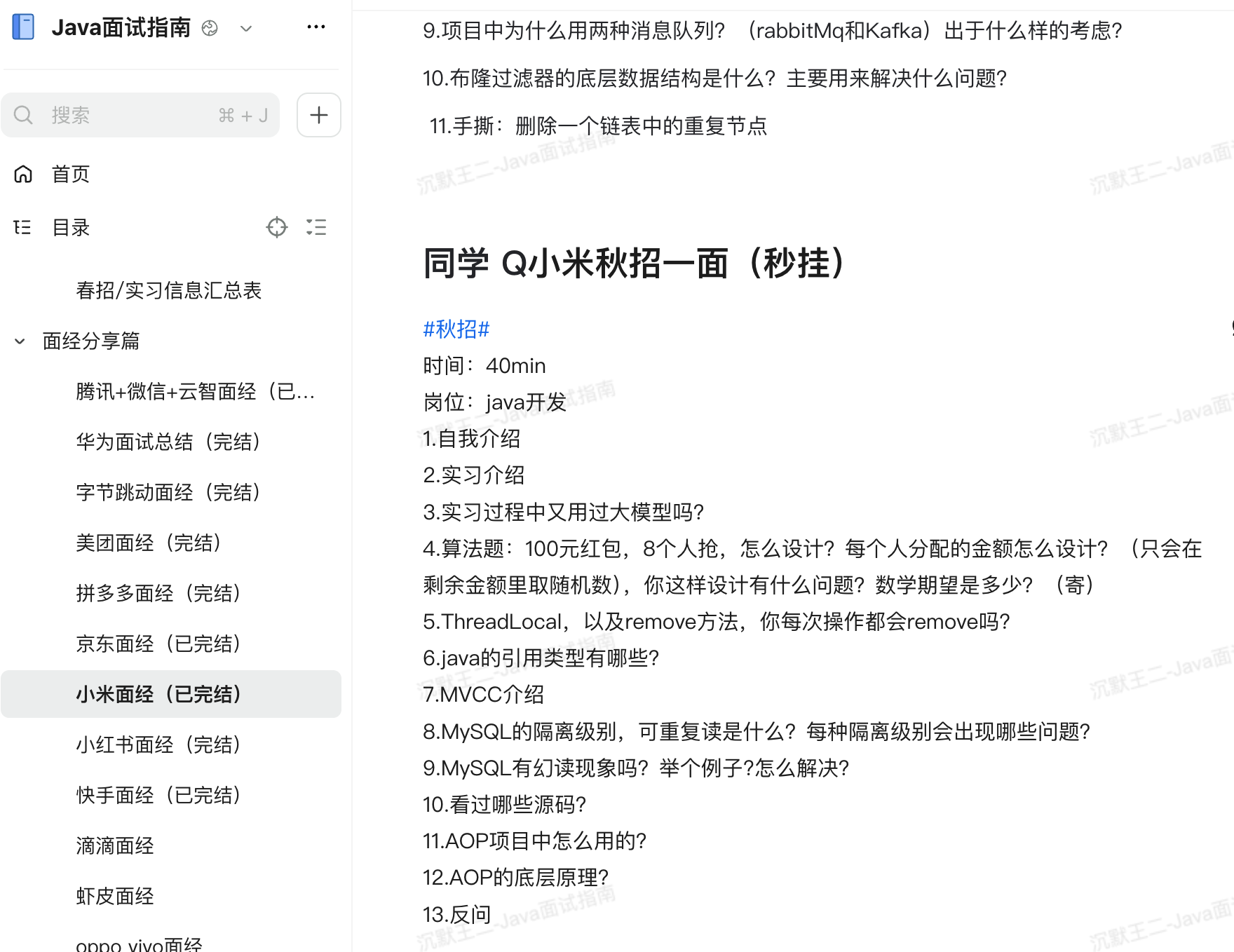This screenshot has width=1234, height=952.
Task: Locate current document with the target icon
Action: click(277, 227)
